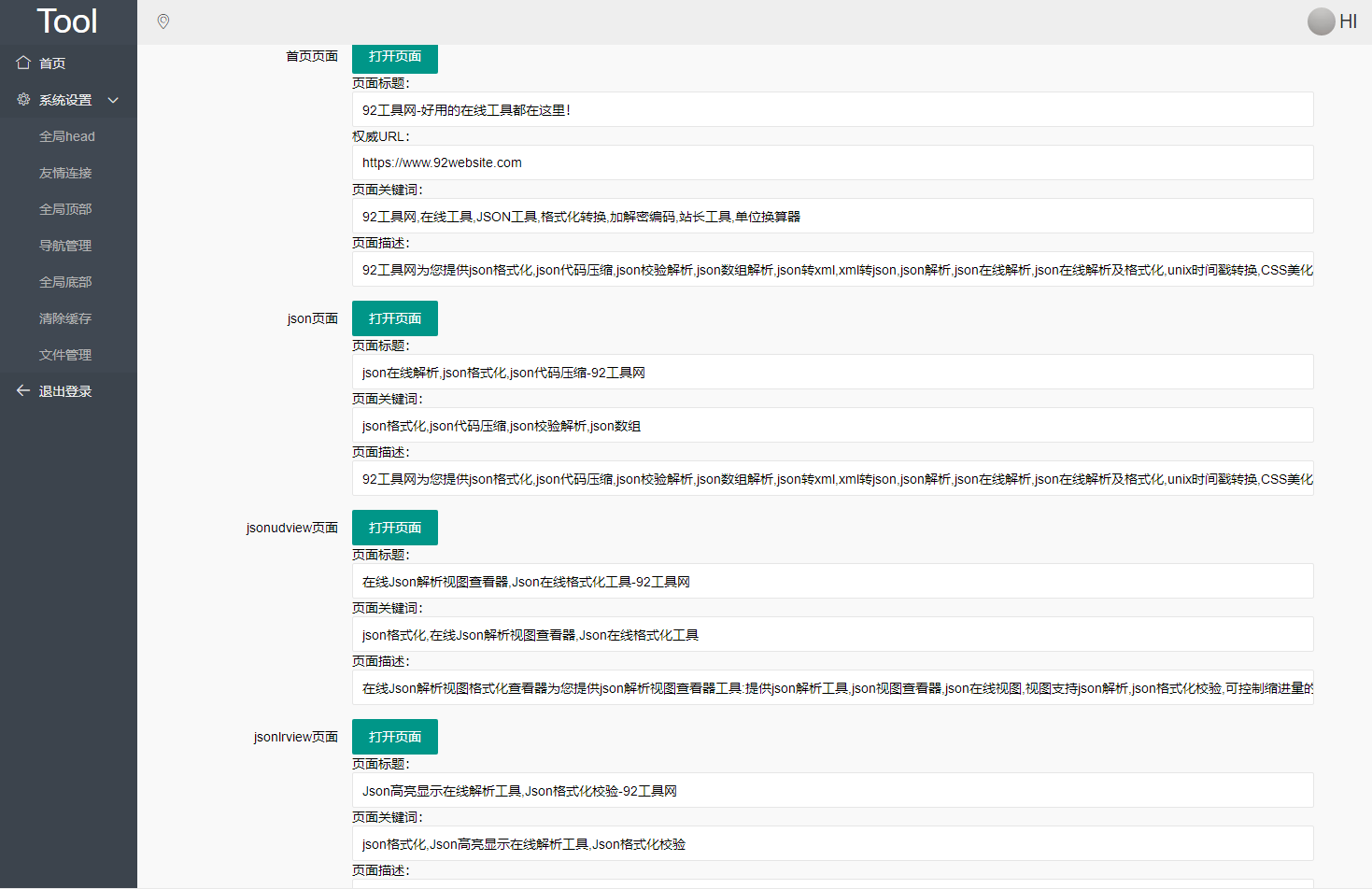Click the user avatar circle
The width and height of the screenshot is (1372, 889).
1321,21
